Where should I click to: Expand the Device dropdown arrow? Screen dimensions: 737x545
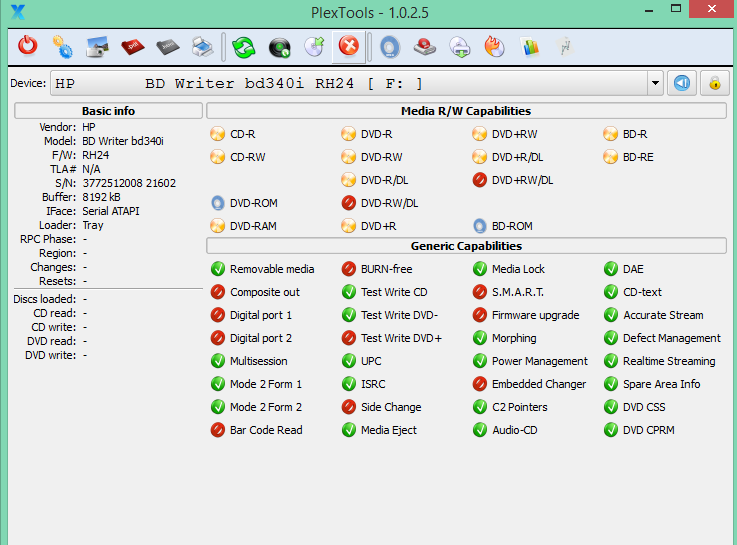[x=655, y=84]
